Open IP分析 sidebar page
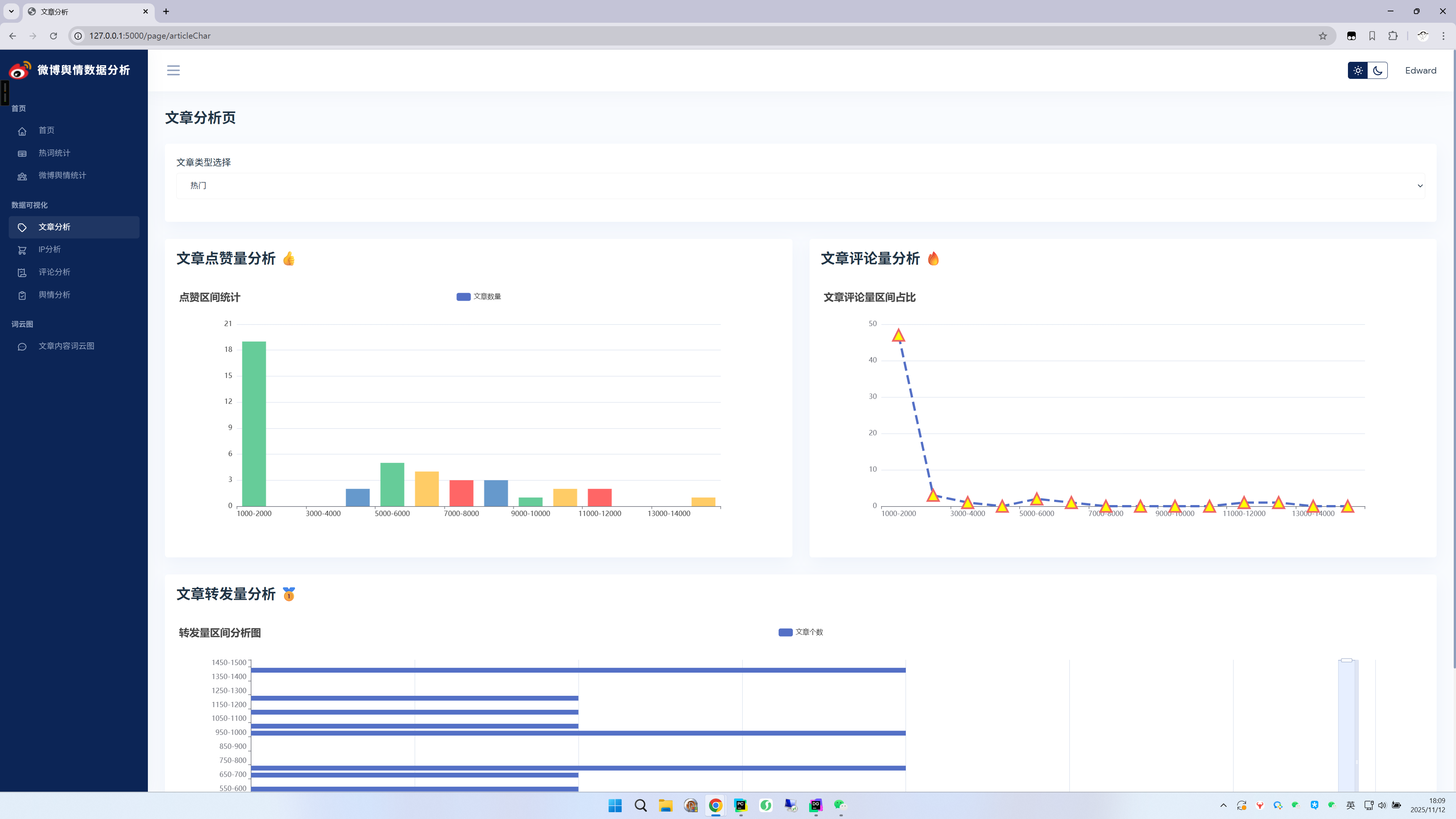 49,249
